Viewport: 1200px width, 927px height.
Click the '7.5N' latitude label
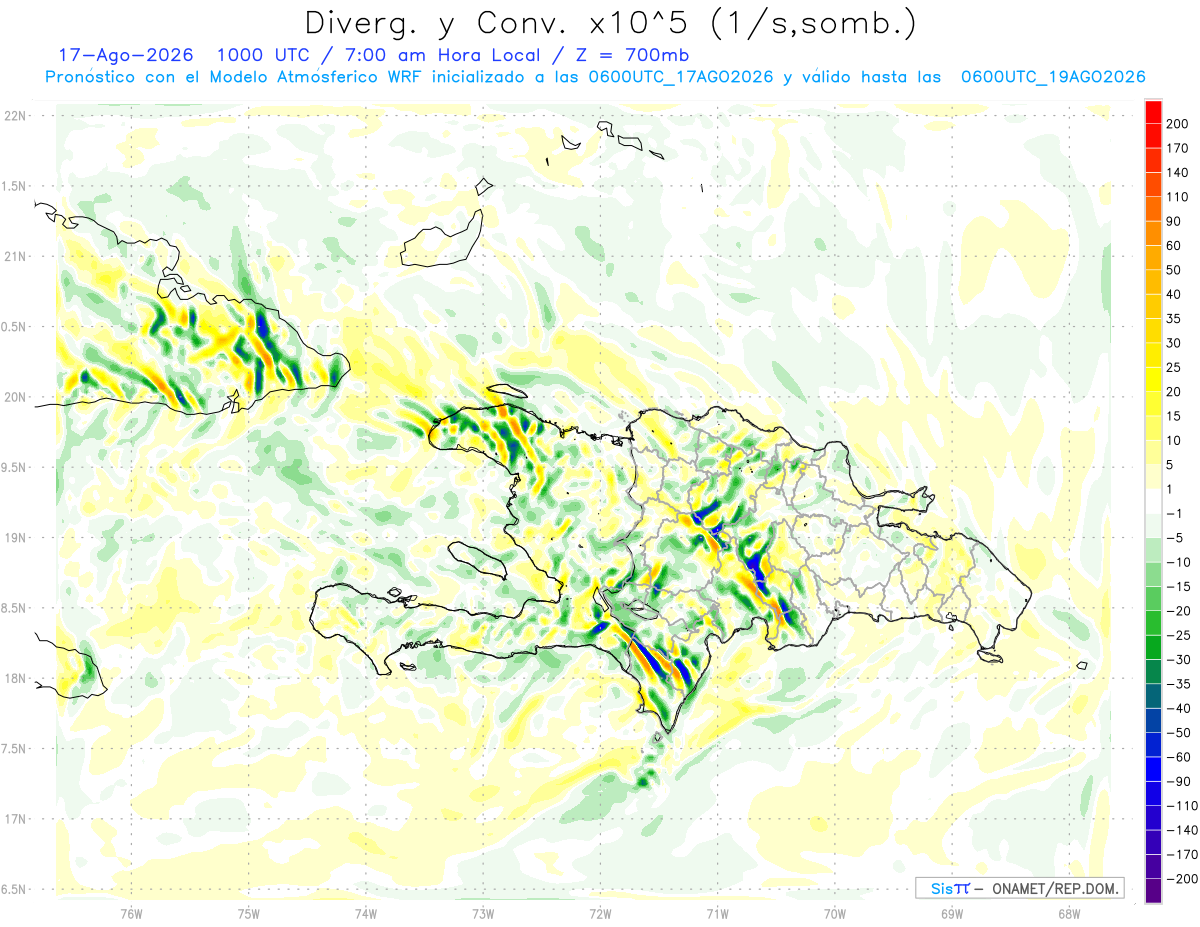(x=14, y=748)
